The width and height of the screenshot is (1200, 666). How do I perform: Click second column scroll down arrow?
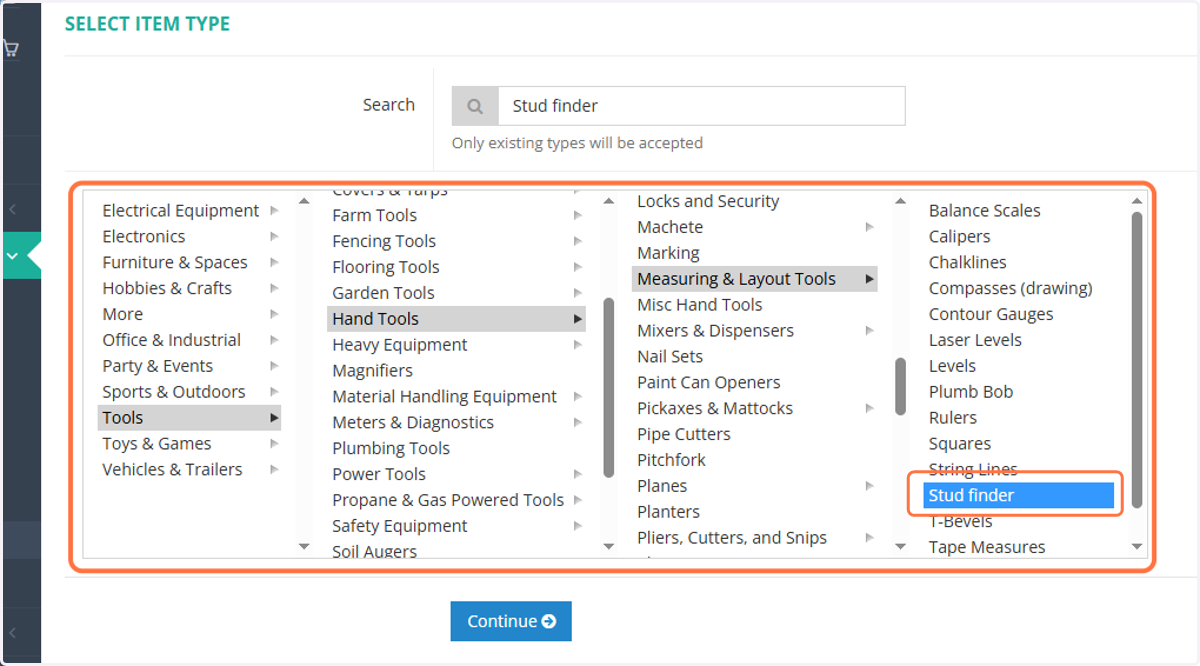609,546
